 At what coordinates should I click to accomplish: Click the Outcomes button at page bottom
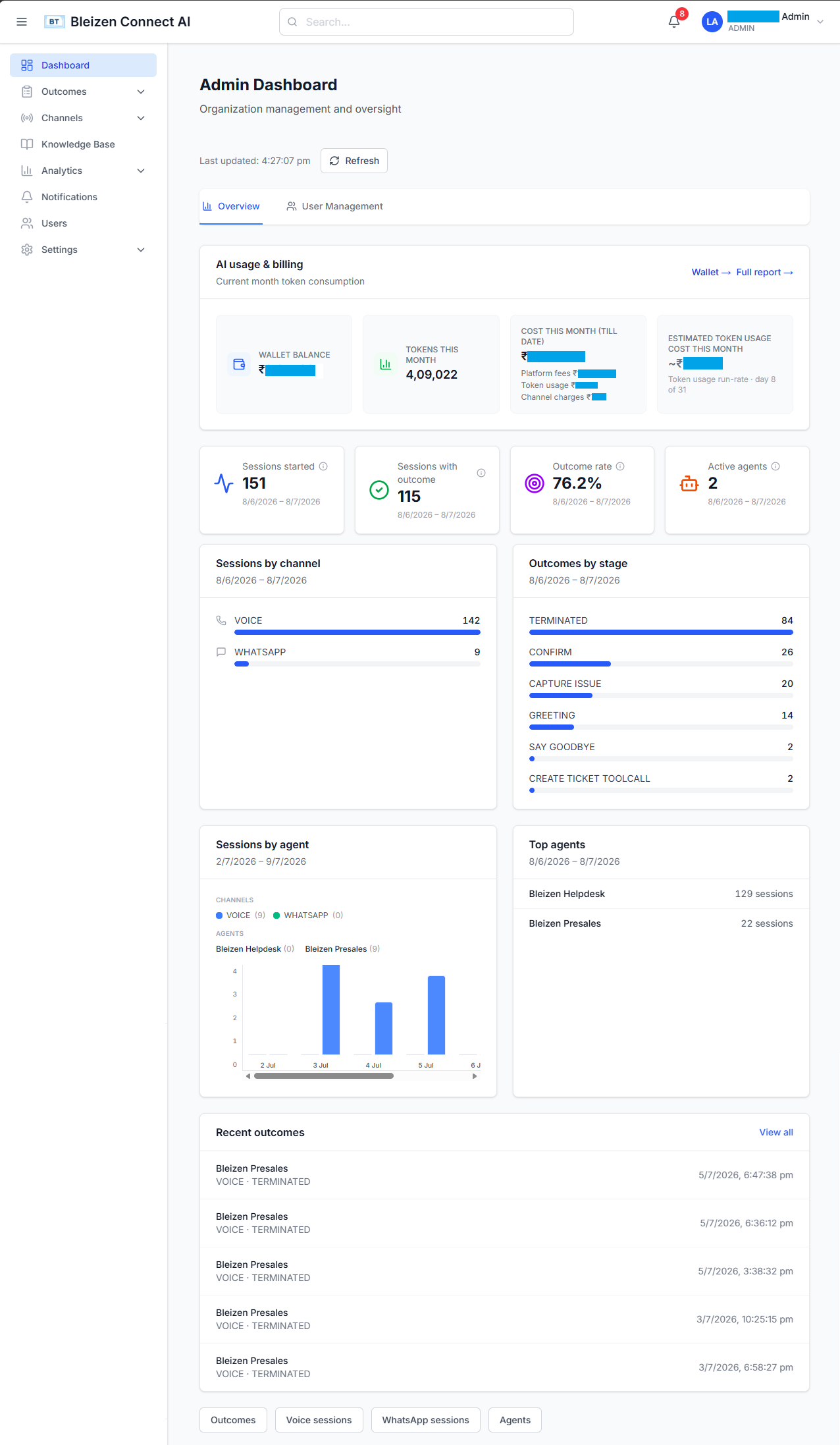click(233, 1420)
